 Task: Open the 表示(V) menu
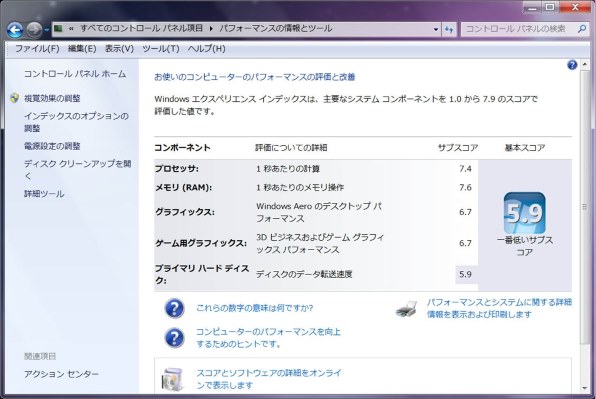click(x=119, y=49)
